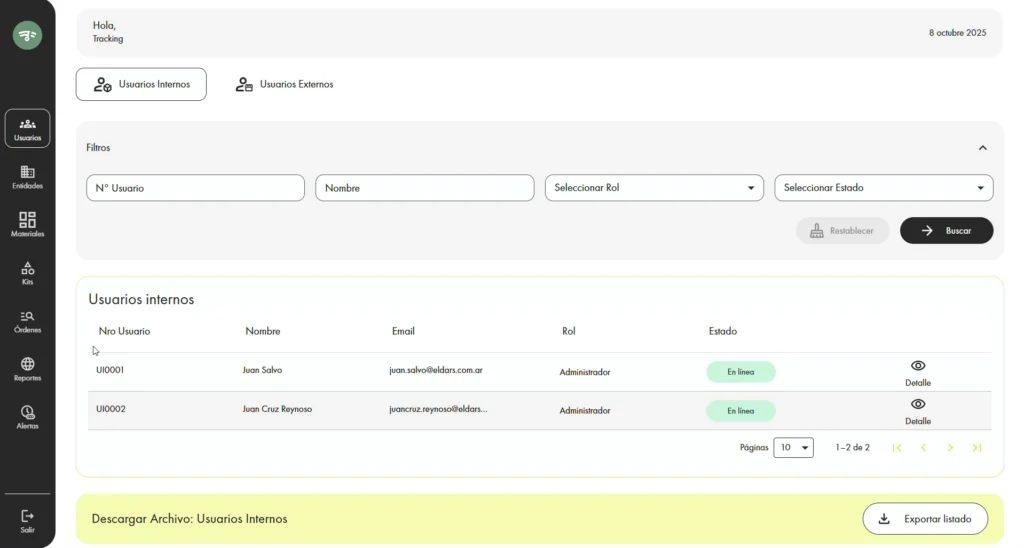This screenshot has width=1024, height=548.
Task: Collapse the Filtros panel chevron
Action: 982,148
